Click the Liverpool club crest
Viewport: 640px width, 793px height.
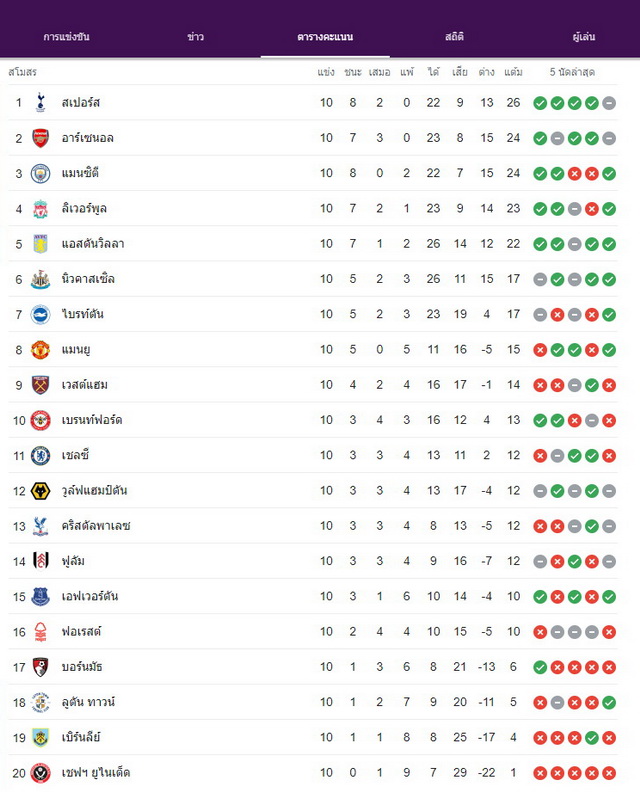tap(40, 208)
